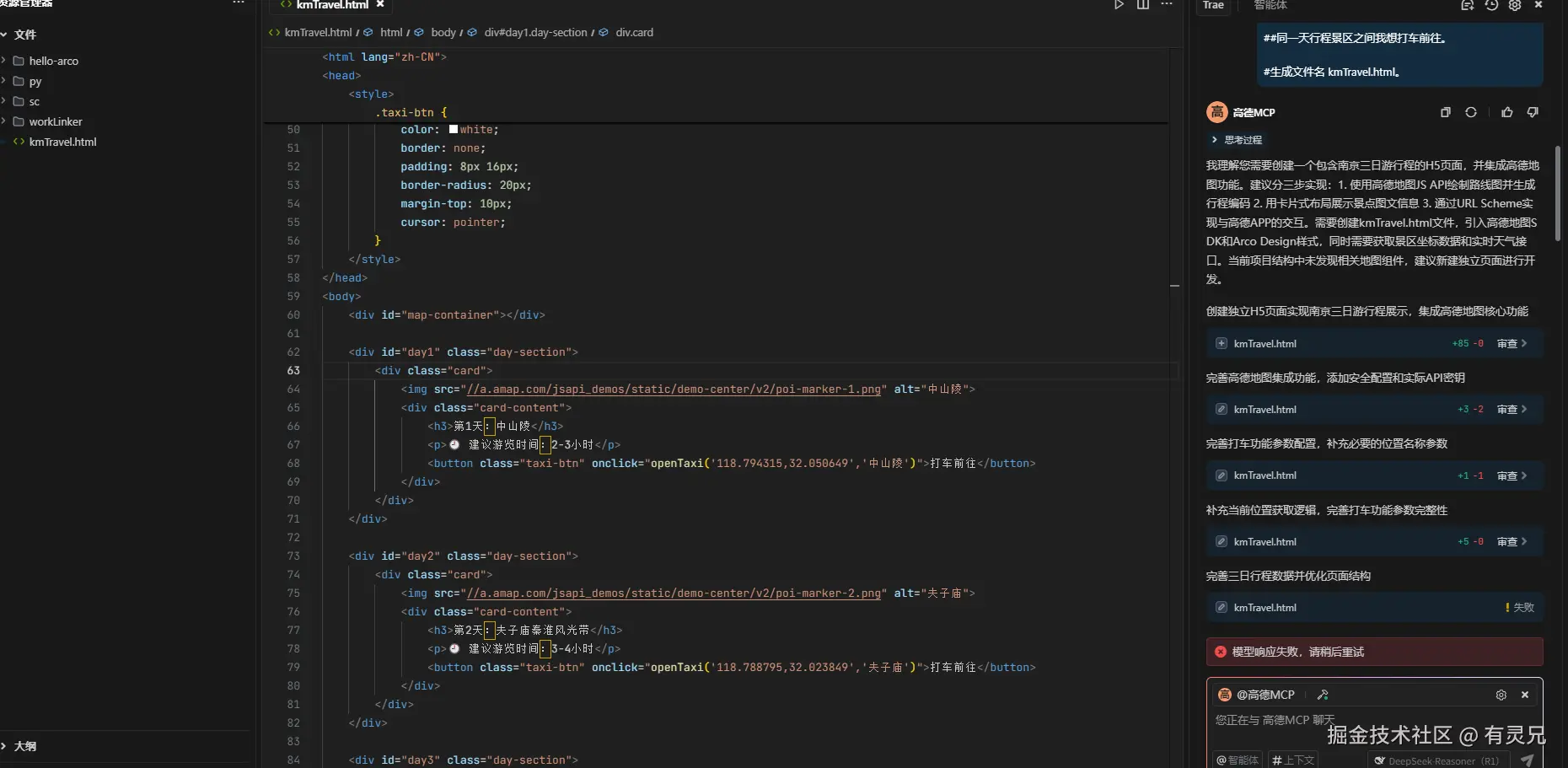Open chat history clock icon
Screen dimensions: 1568x768
[1491, 5]
